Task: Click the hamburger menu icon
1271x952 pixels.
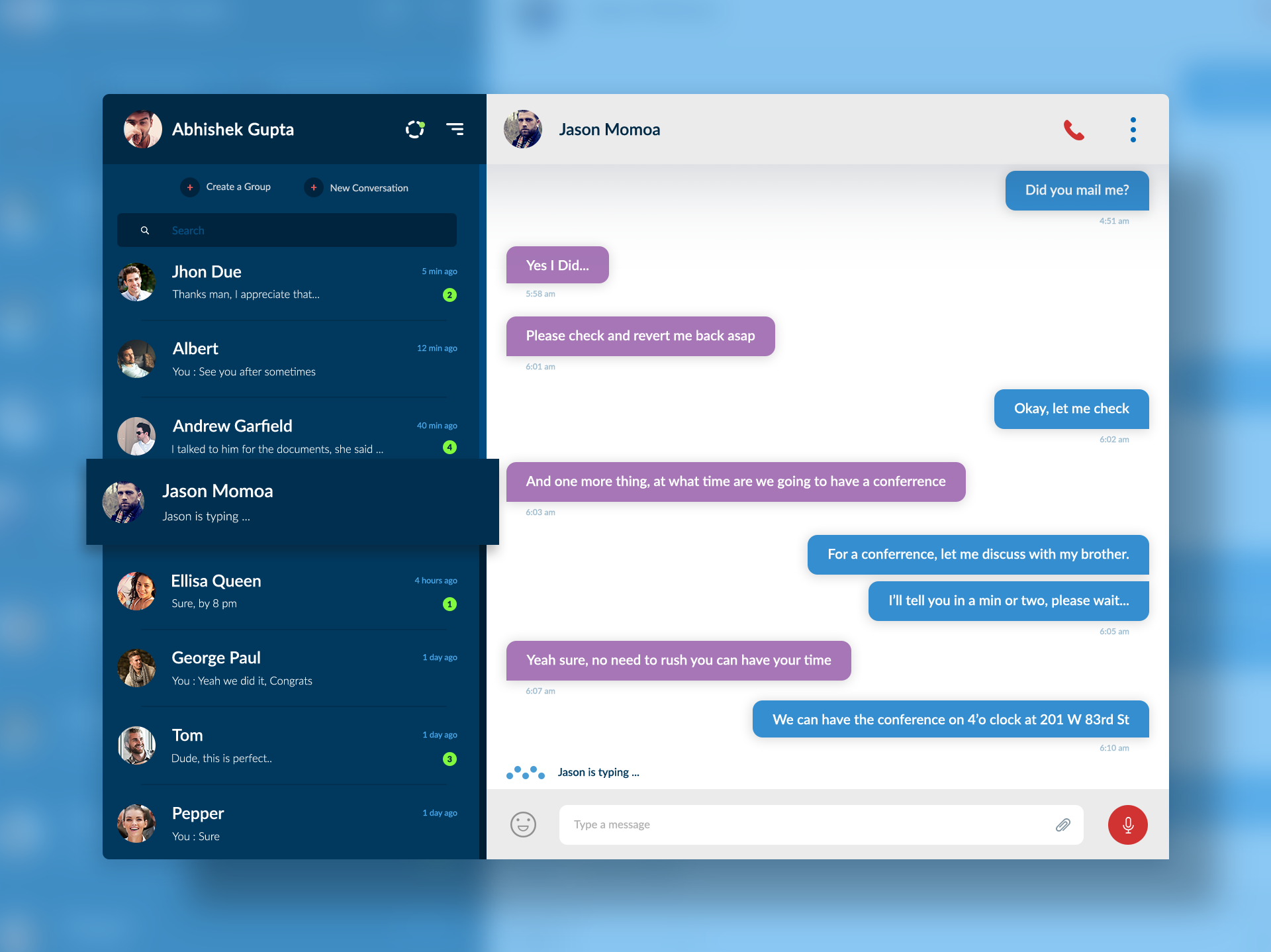Action: pyautogui.click(x=455, y=127)
